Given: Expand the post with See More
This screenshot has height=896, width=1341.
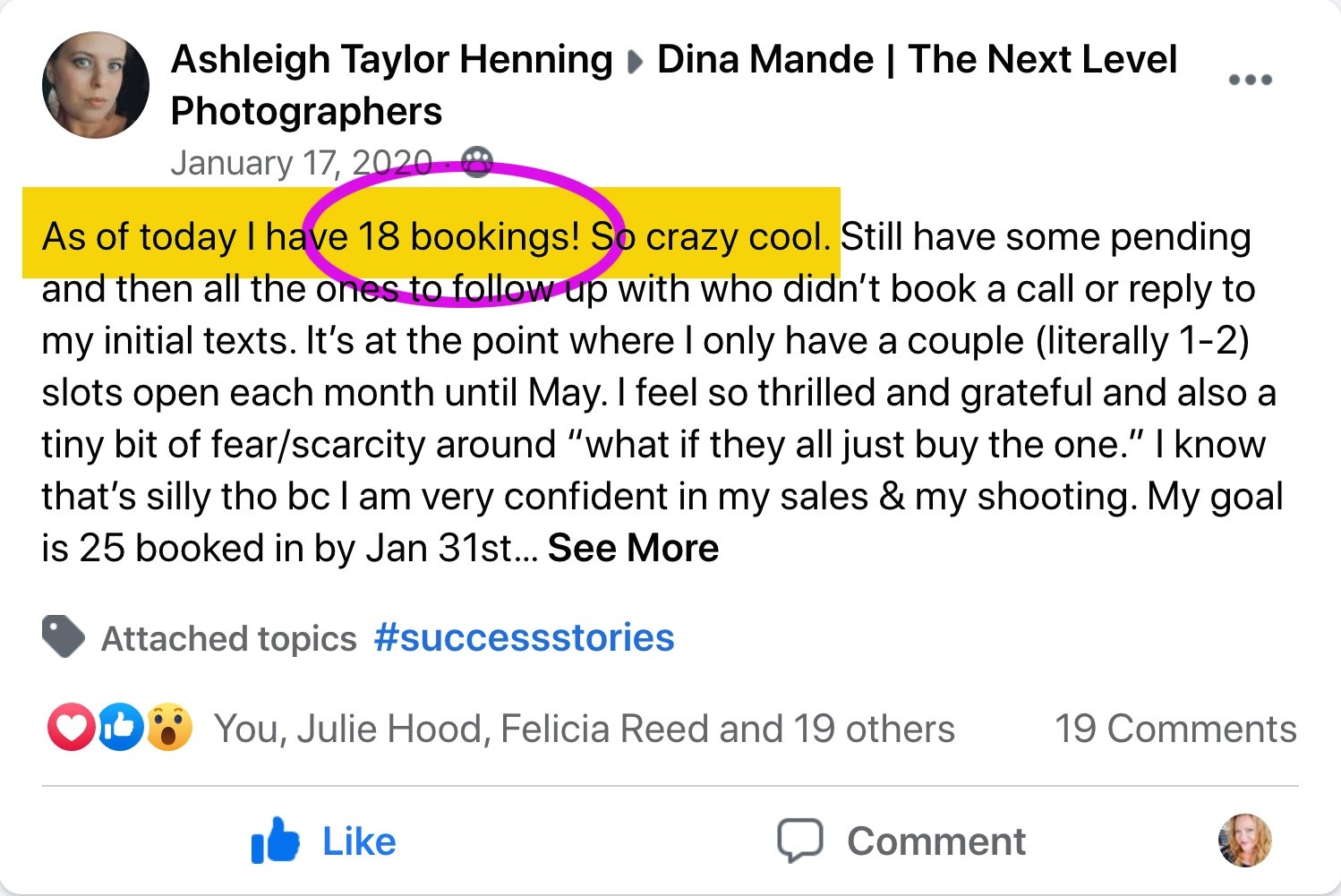Looking at the screenshot, I should pos(633,548).
